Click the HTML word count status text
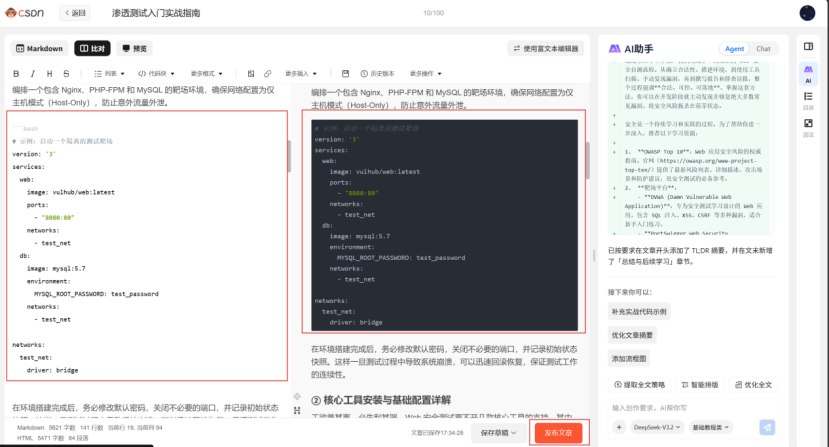The width and height of the screenshot is (829, 447). 52,438
